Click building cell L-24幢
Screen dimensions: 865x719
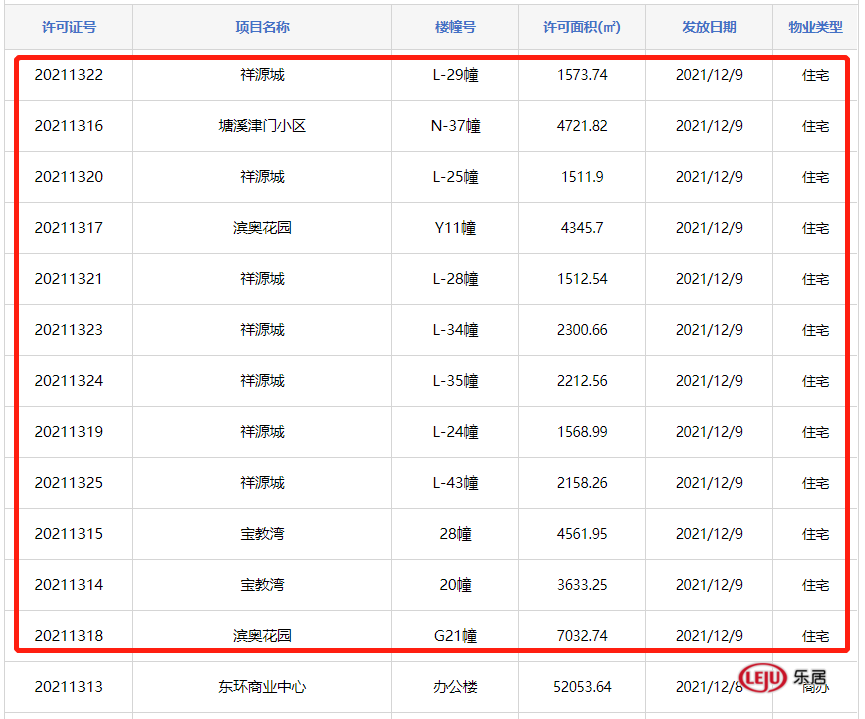coord(455,432)
